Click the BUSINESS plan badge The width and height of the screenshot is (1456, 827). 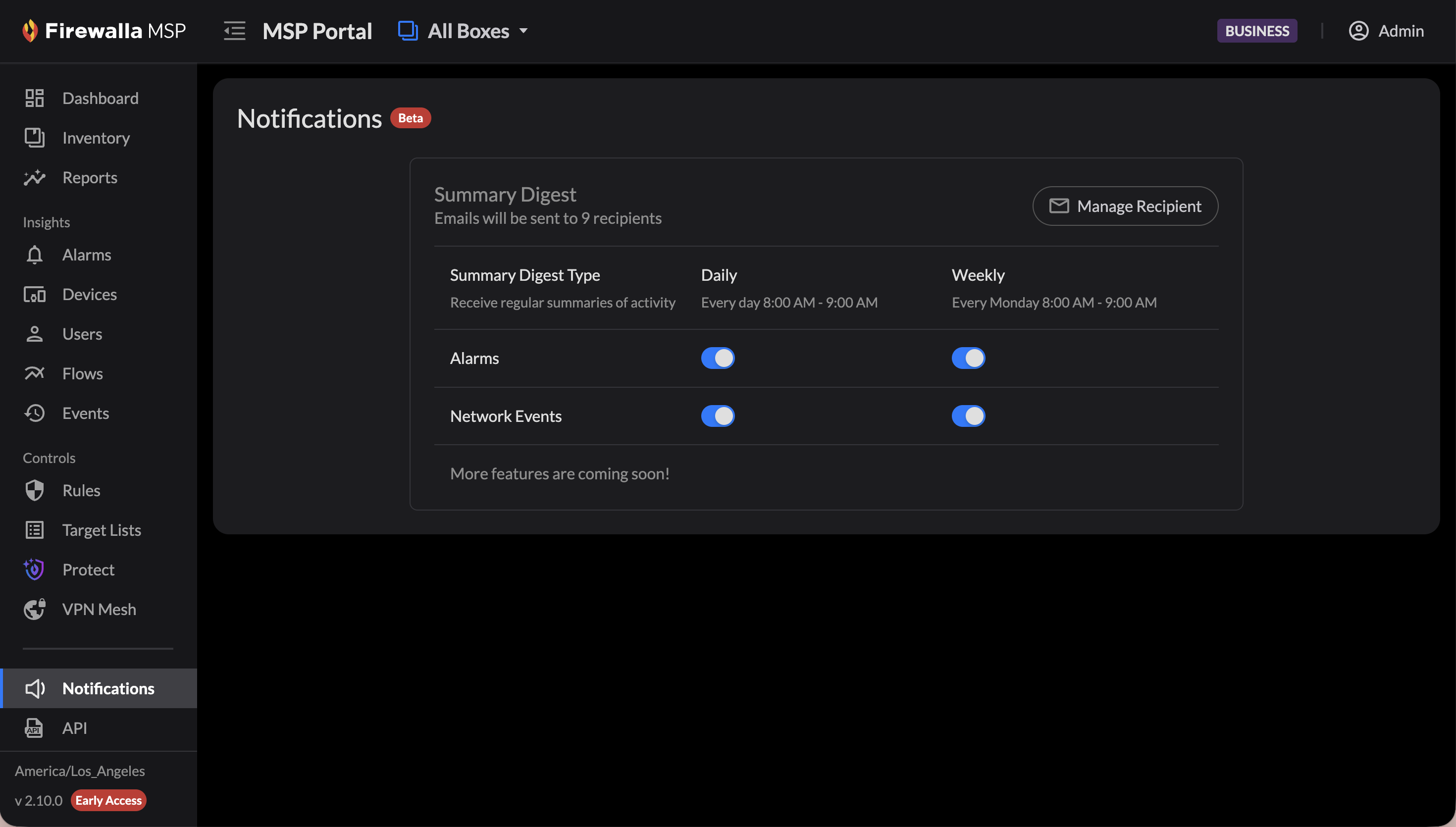(1257, 31)
